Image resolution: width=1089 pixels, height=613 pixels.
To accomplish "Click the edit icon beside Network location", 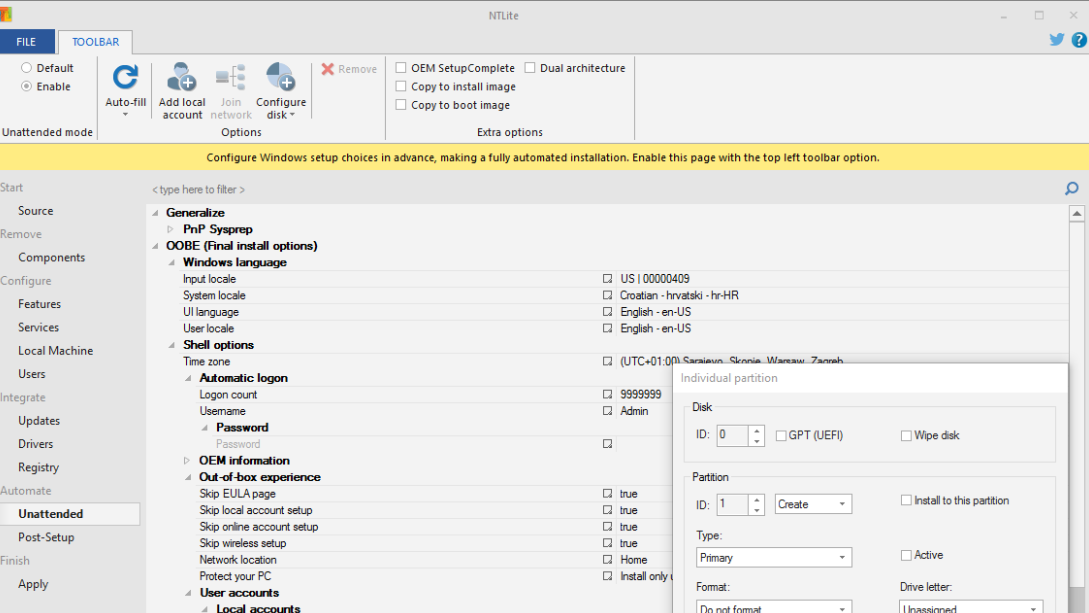I will pyautogui.click(x=608, y=560).
